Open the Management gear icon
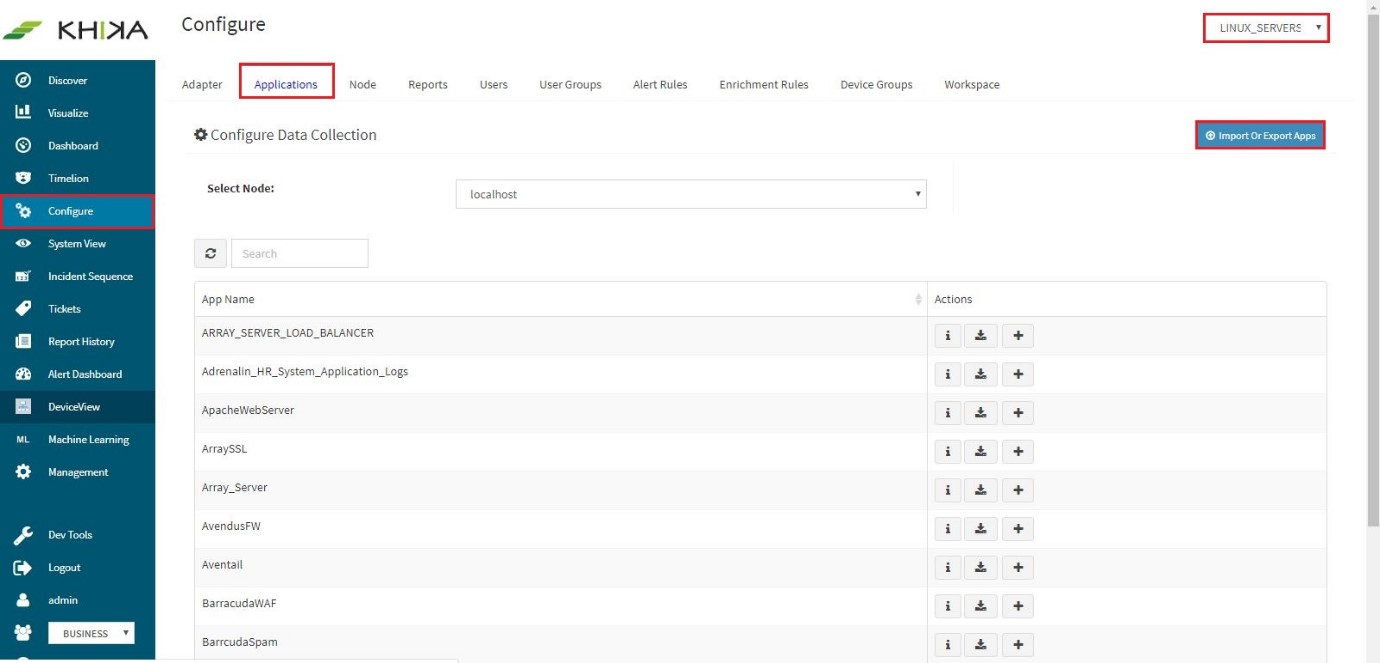The image size is (1380, 663). (22, 472)
